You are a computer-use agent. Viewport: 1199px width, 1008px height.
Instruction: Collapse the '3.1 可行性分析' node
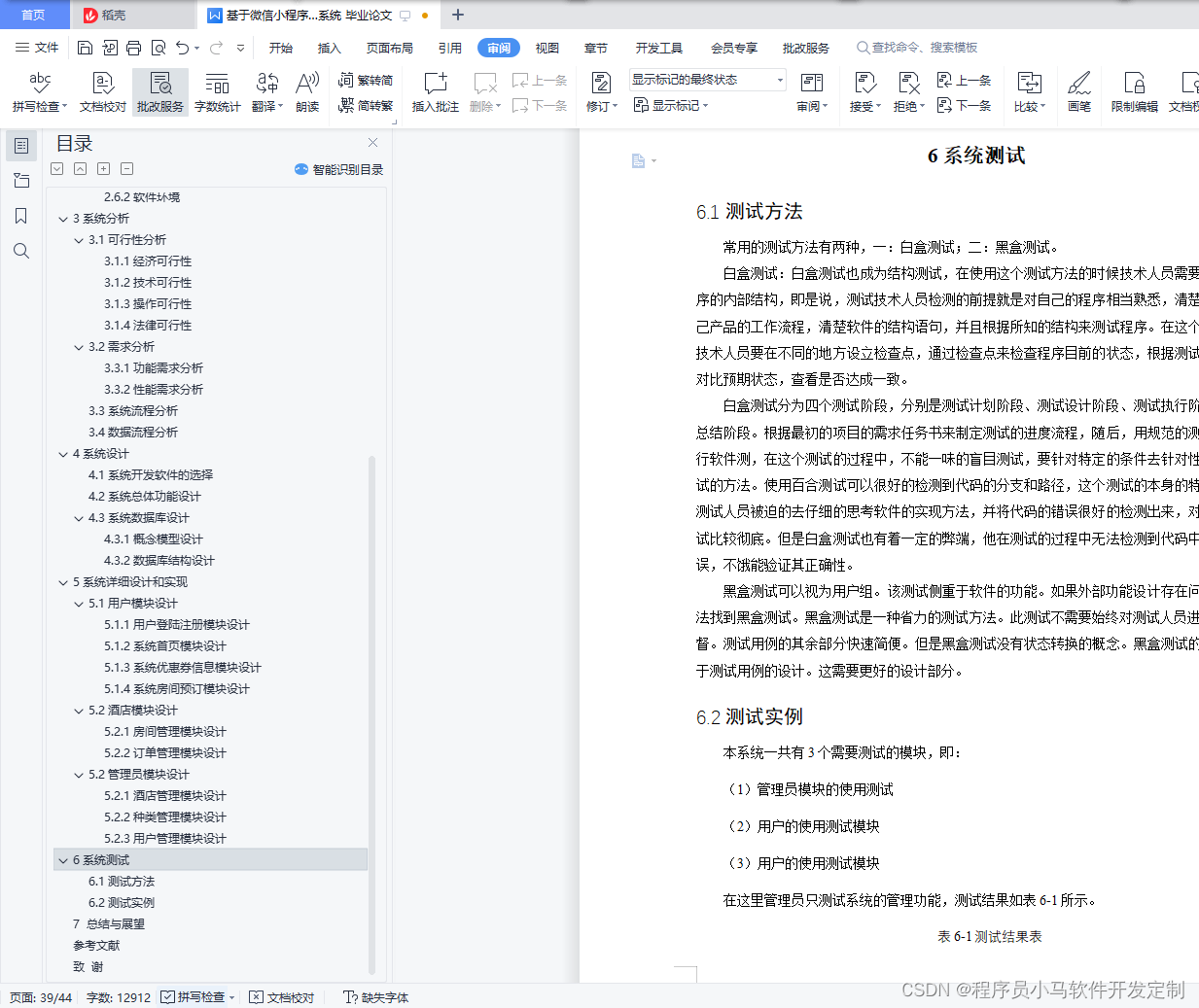click(79, 240)
